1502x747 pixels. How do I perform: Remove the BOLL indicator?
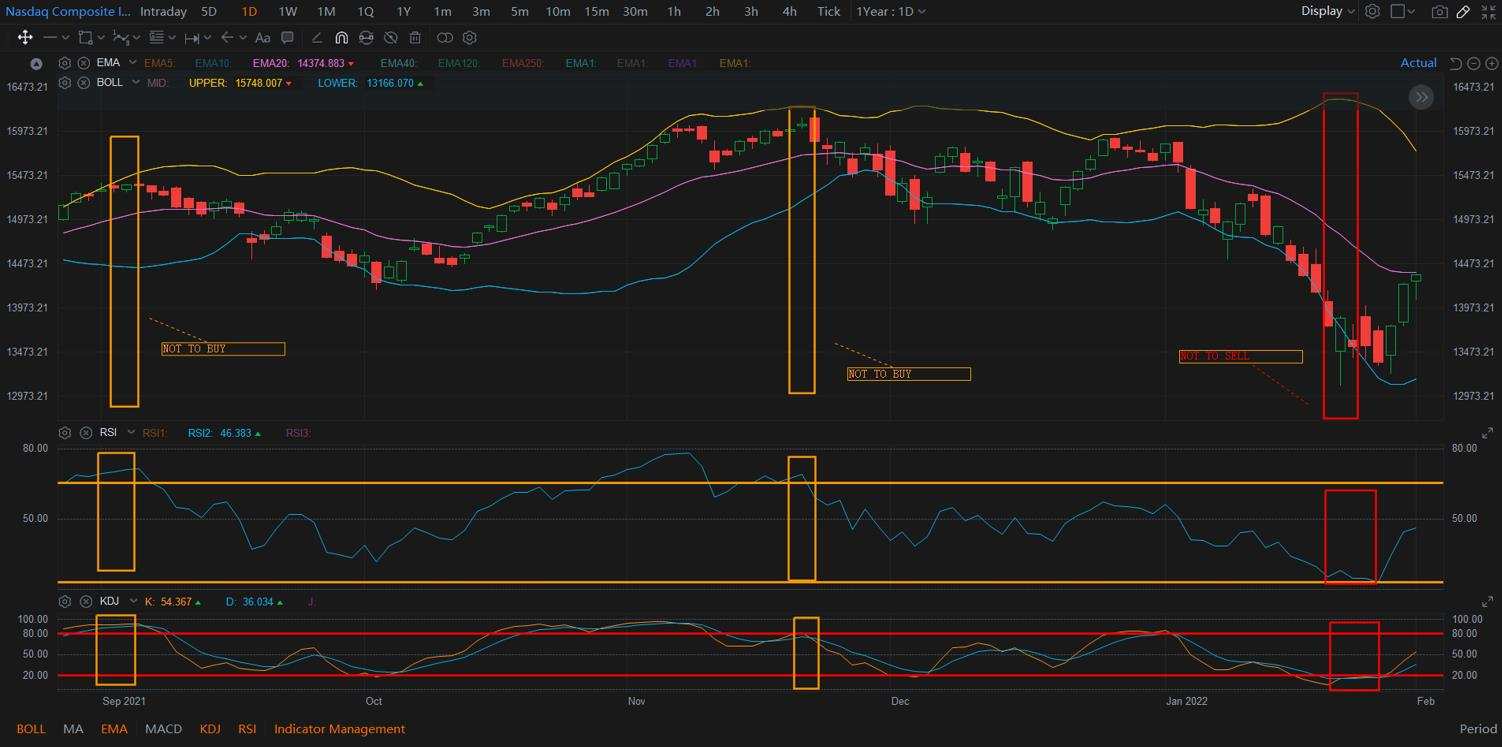tap(84, 83)
